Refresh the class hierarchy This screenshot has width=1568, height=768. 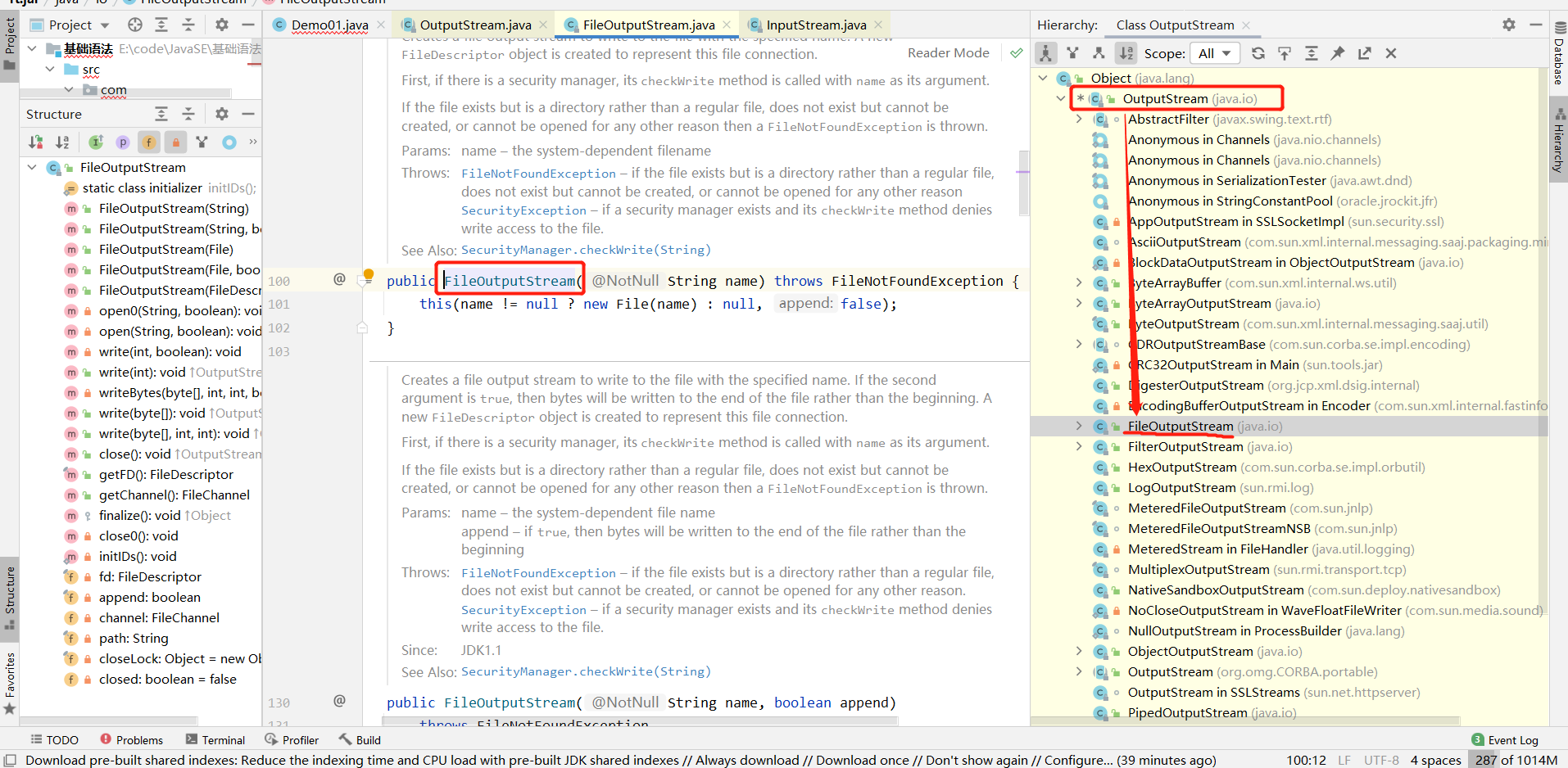click(1258, 53)
